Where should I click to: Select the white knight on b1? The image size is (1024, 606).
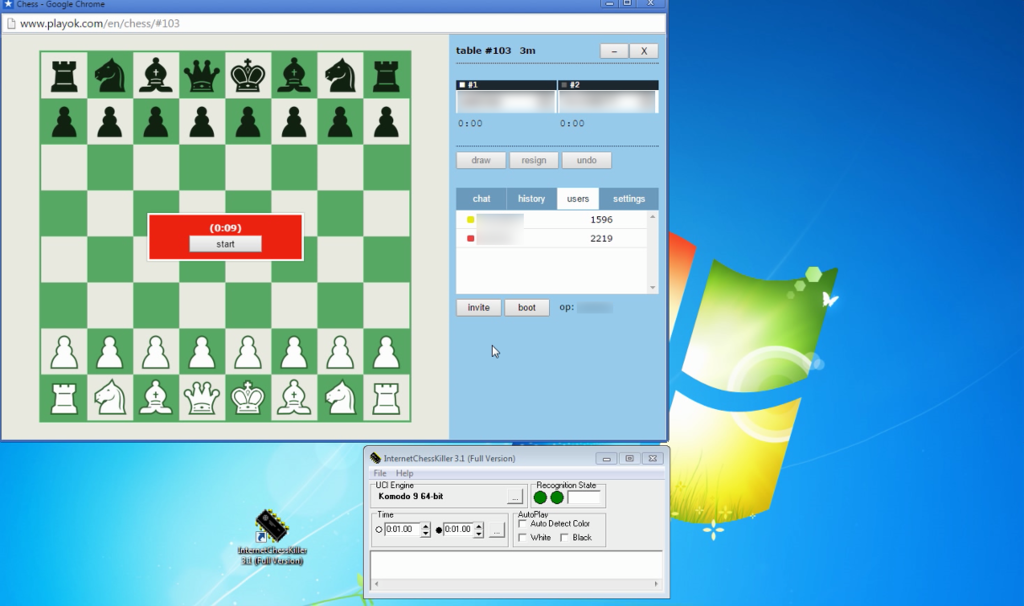(x=110, y=398)
